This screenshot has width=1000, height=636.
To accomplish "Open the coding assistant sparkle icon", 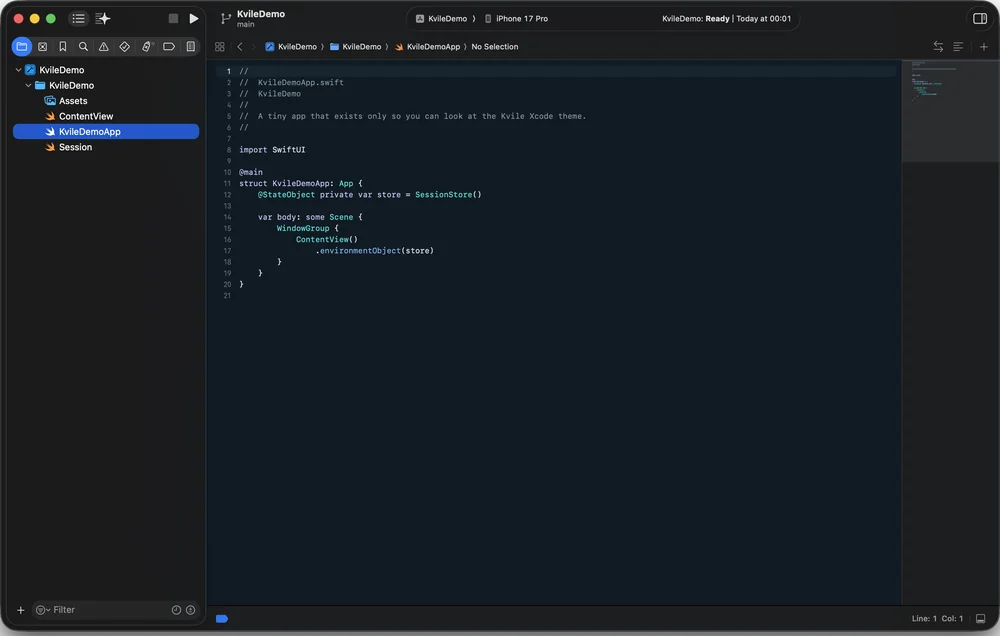I will point(103,18).
